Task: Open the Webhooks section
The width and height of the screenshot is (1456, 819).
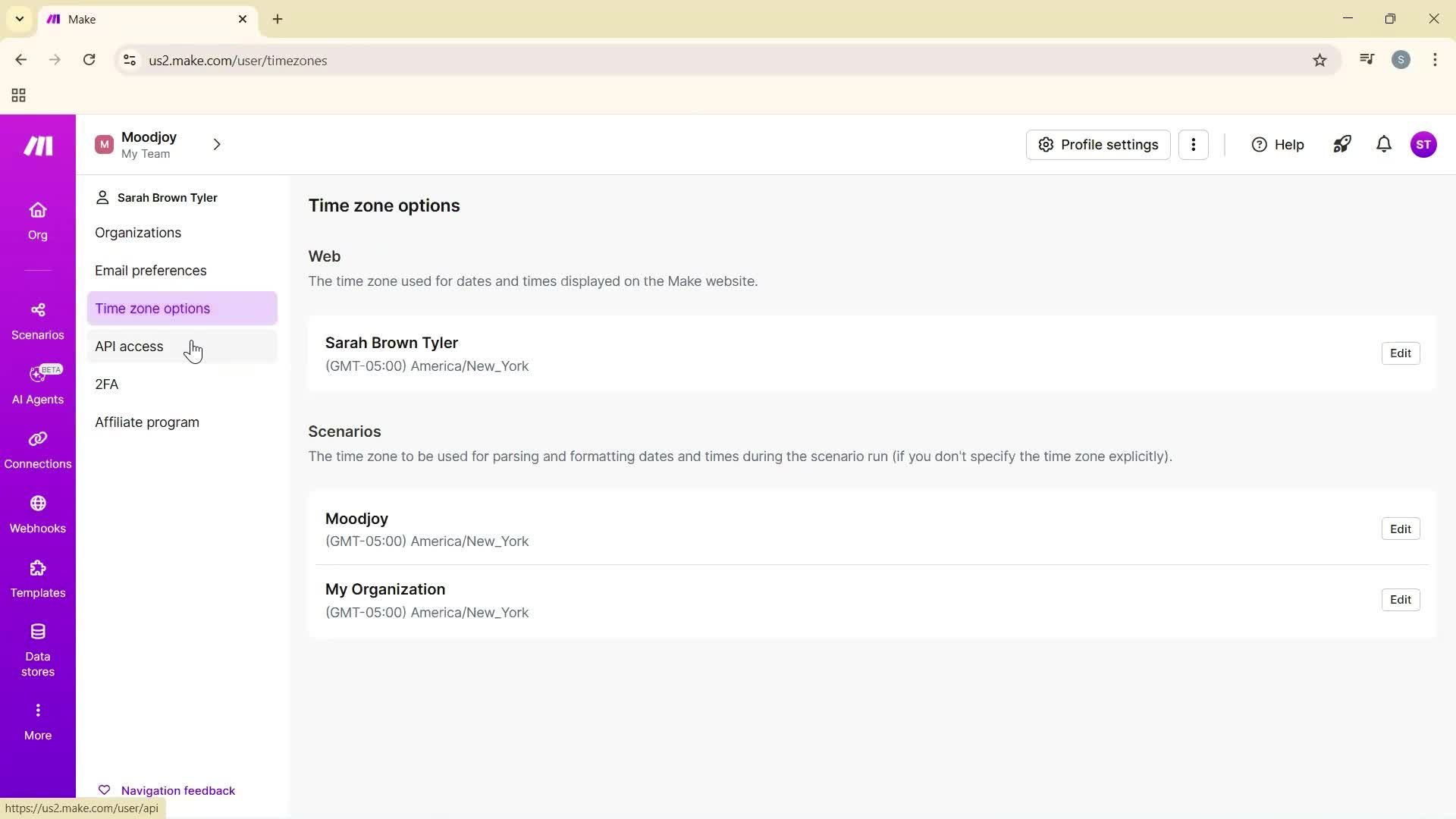Action: [37, 513]
